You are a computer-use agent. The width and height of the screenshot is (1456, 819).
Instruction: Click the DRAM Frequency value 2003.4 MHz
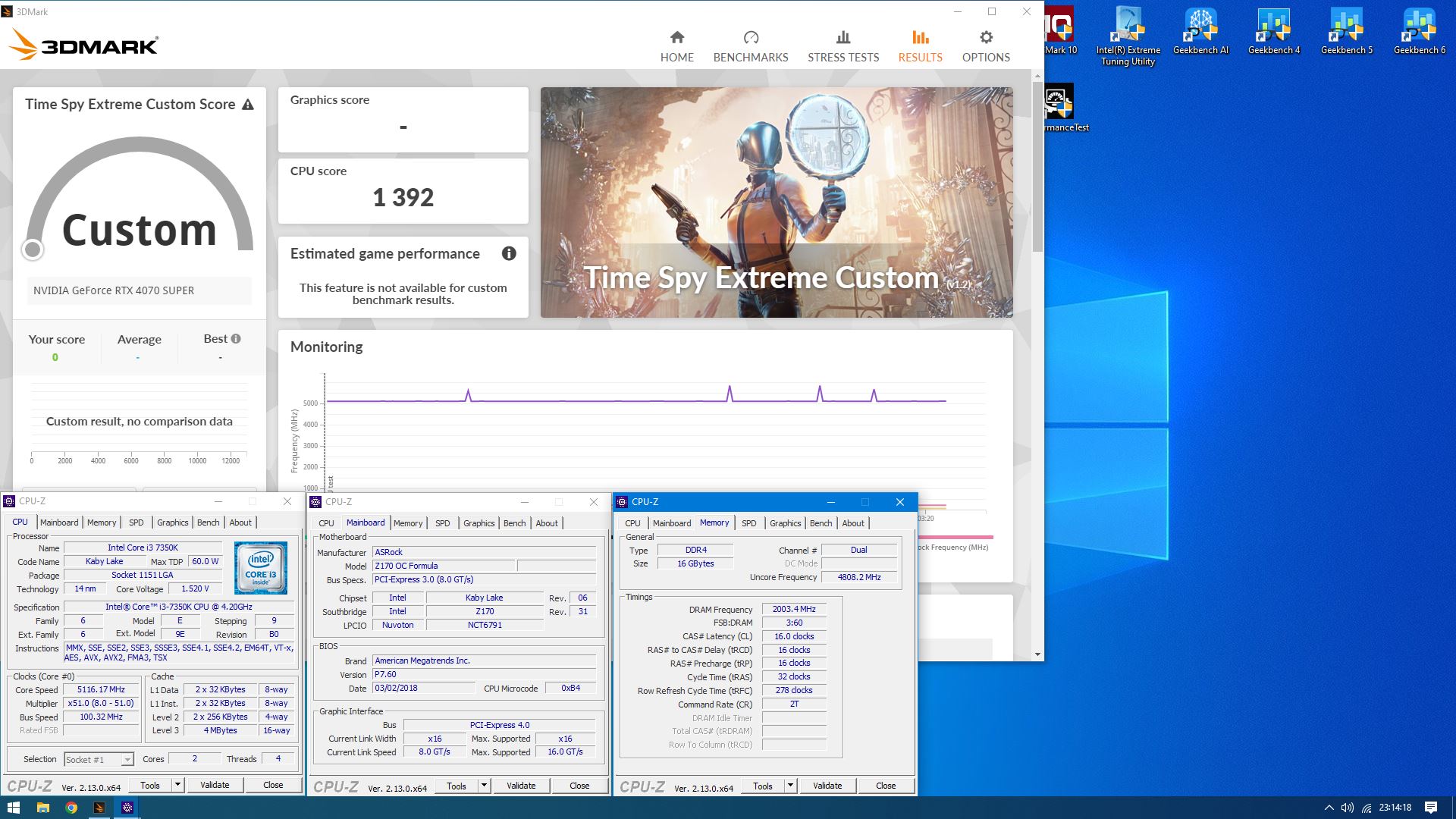pyautogui.click(x=794, y=609)
